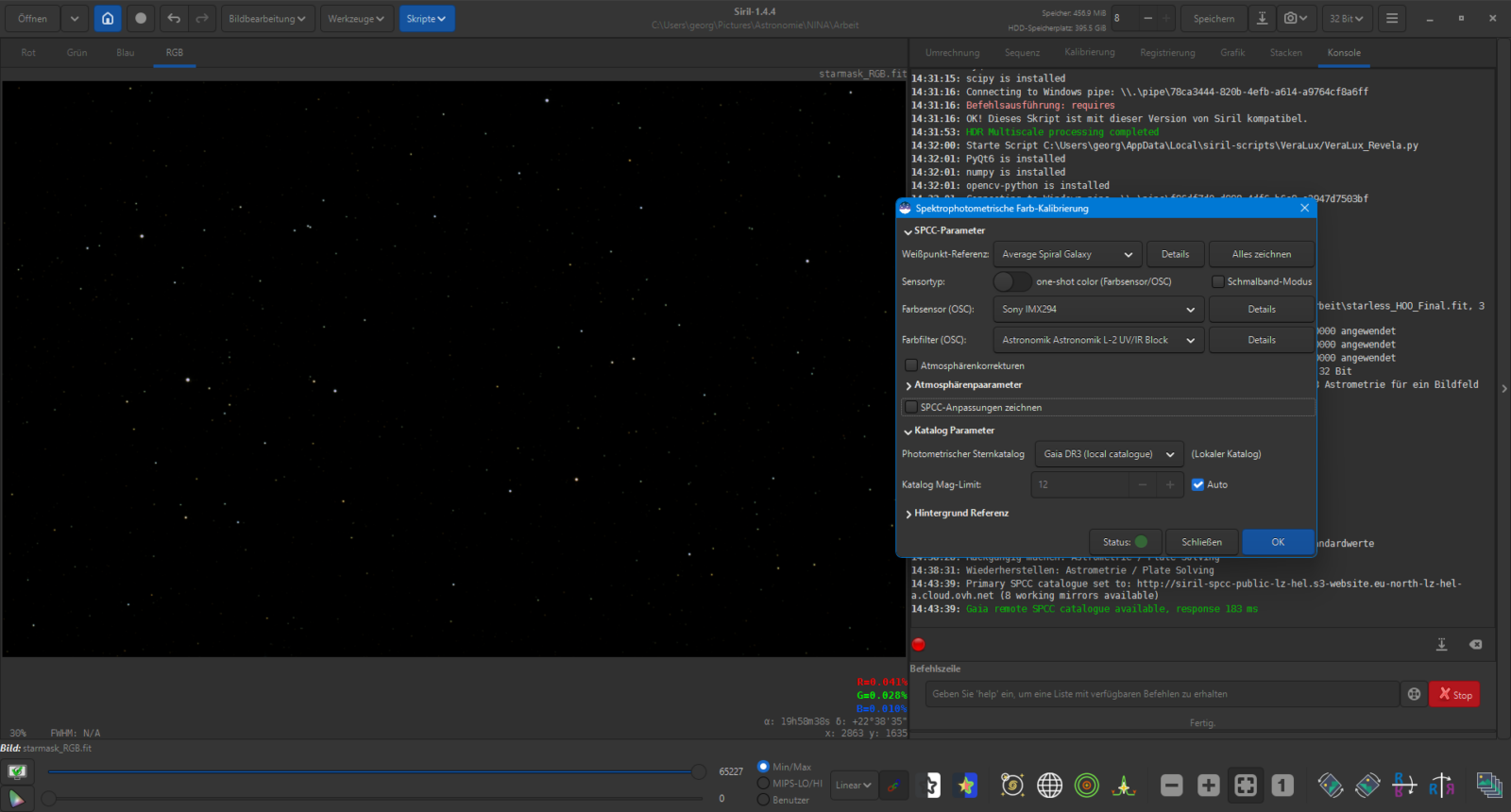Click the red console status indicator
Image resolution: width=1511 pixels, height=812 pixels.
click(x=918, y=645)
